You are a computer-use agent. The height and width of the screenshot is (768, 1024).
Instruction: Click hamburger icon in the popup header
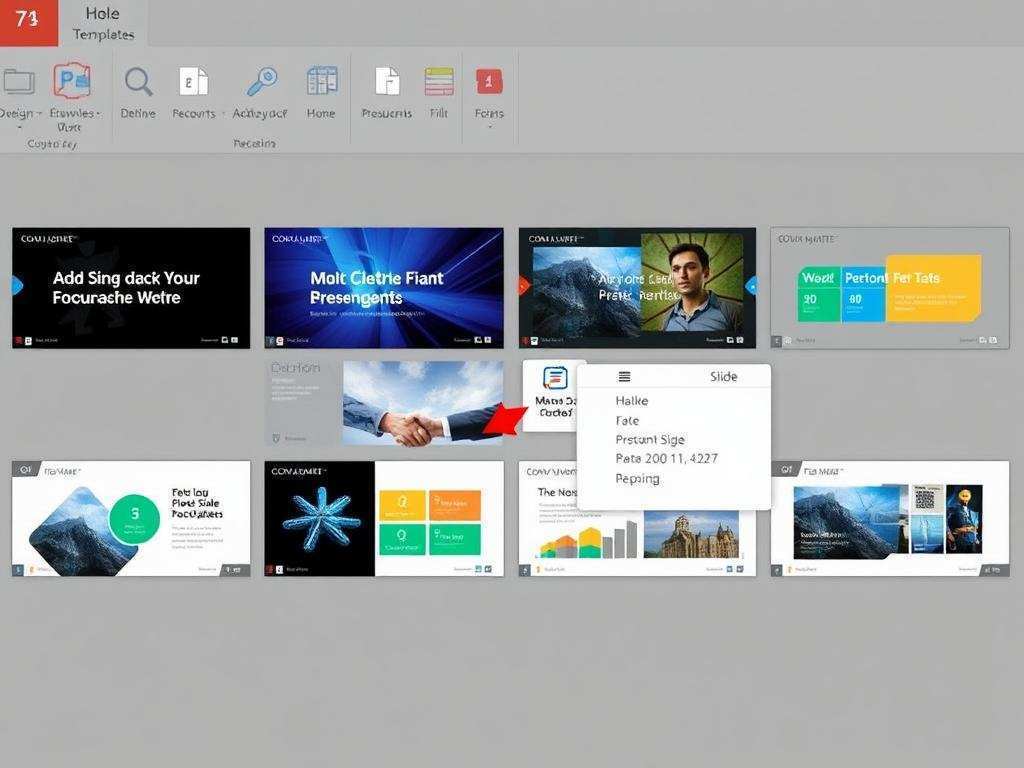(x=624, y=377)
